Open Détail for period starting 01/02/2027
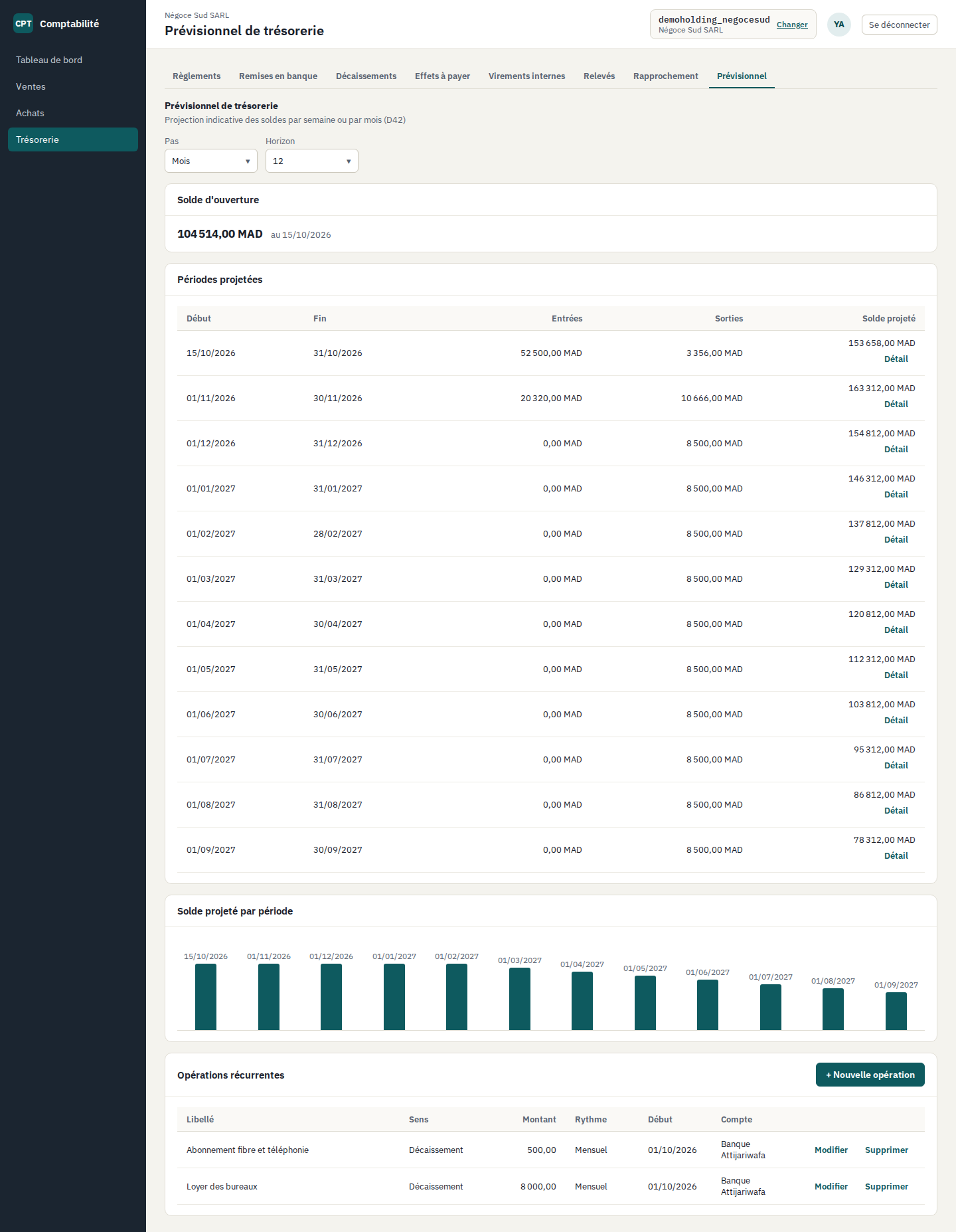This screenshot has height=1232, width=956. point(896,539)
